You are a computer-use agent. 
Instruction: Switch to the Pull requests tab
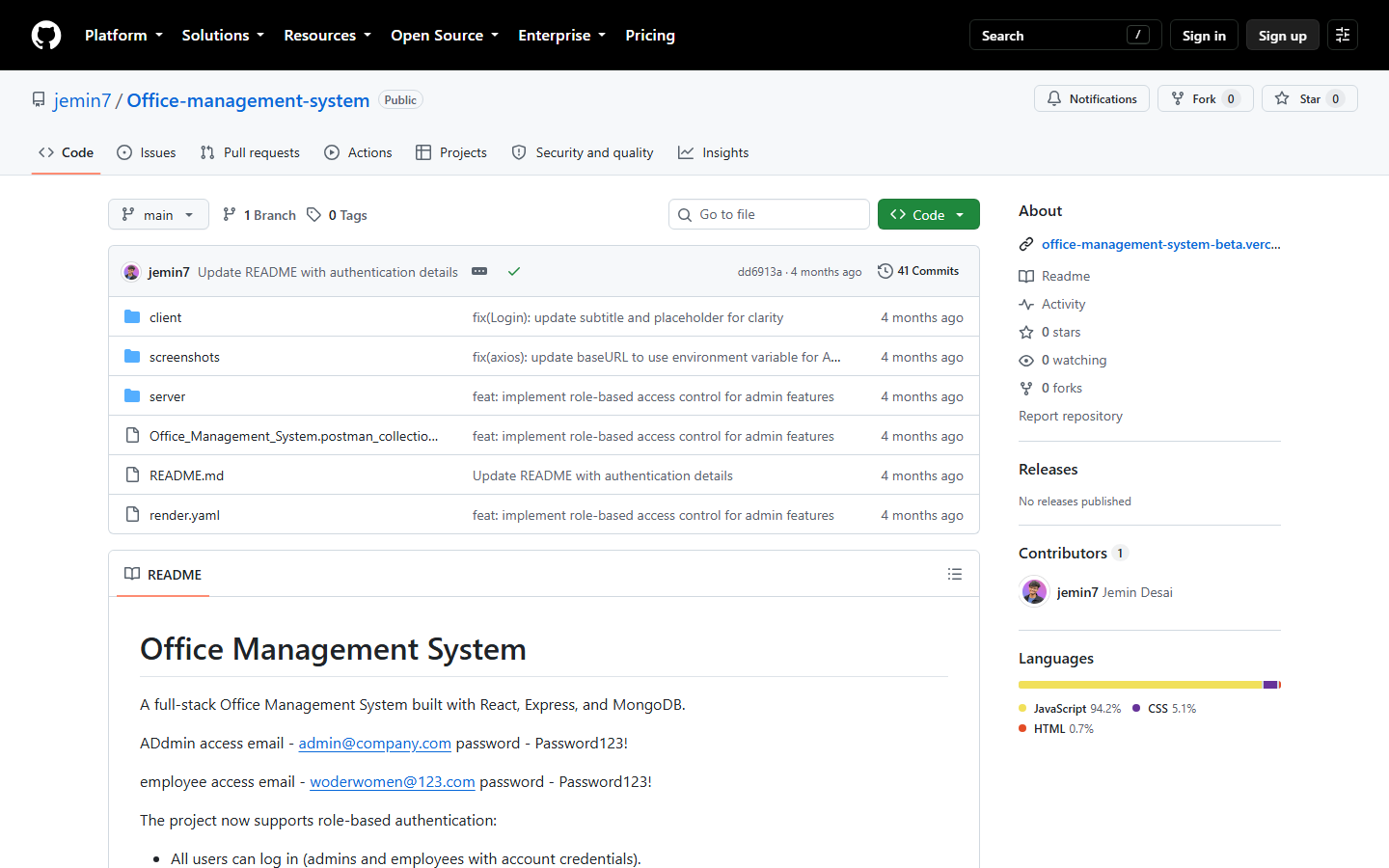coord(250,152)
